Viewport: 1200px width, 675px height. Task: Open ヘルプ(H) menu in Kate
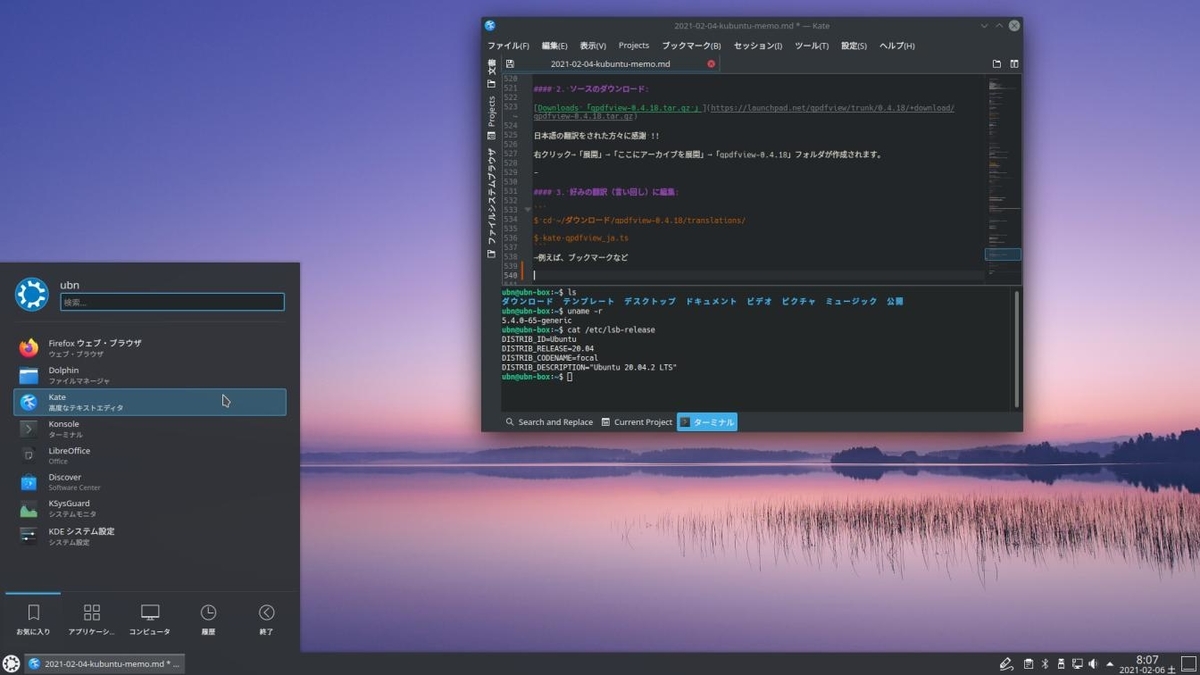coord(897,46)
